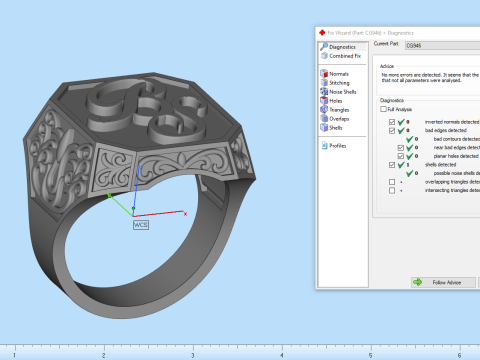The width and height of the screenshot is (480, 360).
Task: Click the ruler mark labeled 3
Action: click(193, 355)
